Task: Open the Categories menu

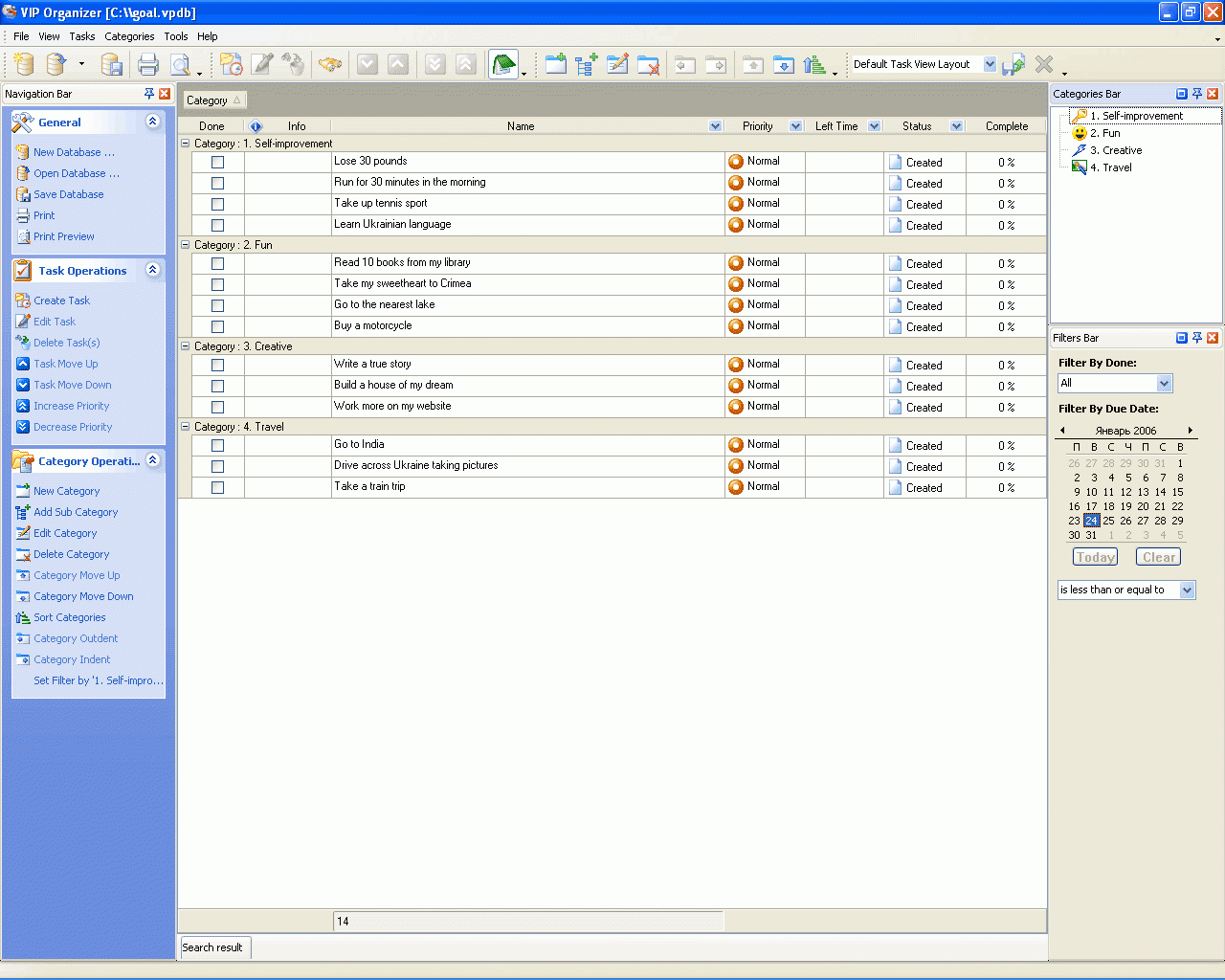Action: coord(129,36)
